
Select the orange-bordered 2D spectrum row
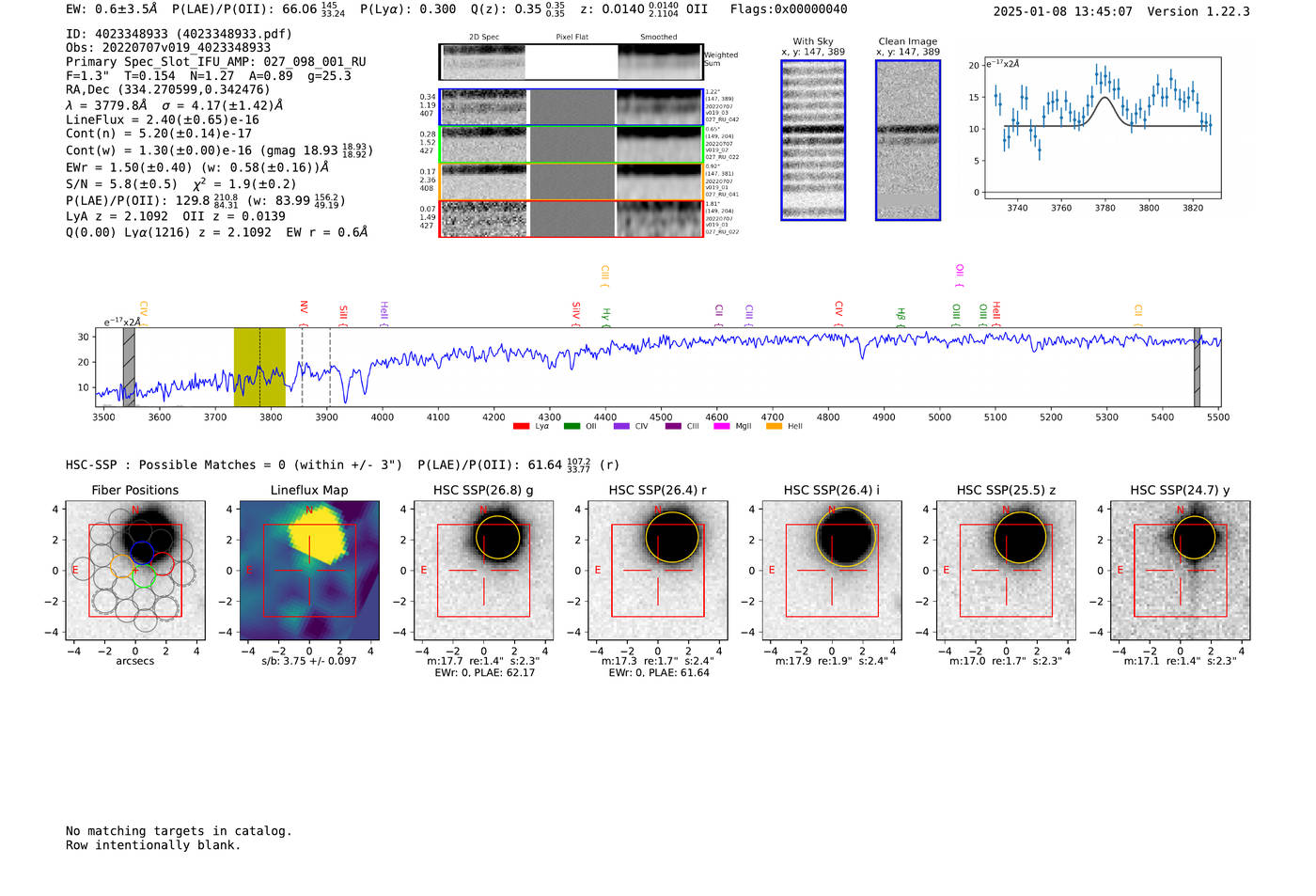[572, 181]
